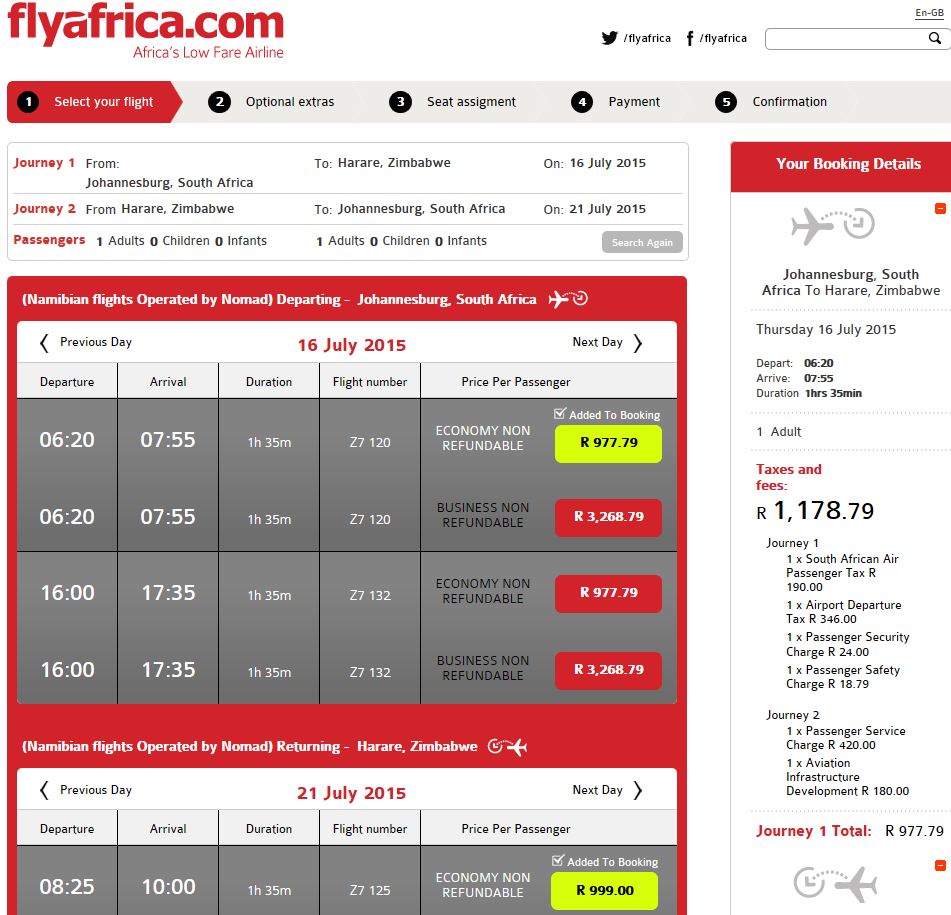Go to next day from 16 July 2015
The width and height of the screenshot is (951, 915).
607,343
